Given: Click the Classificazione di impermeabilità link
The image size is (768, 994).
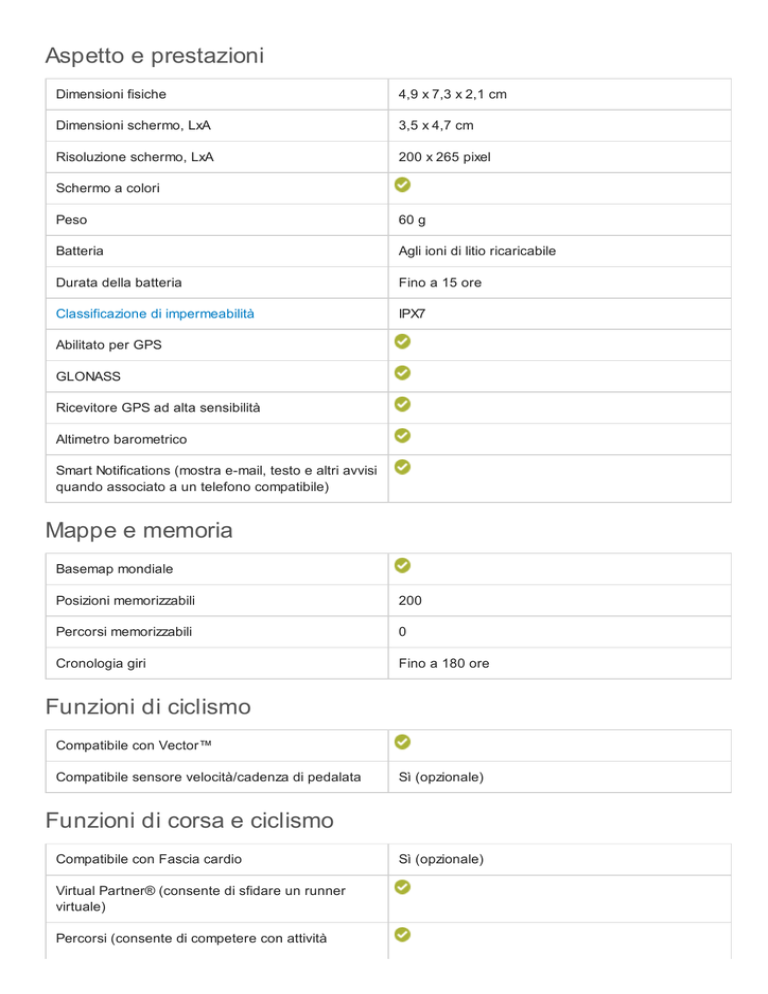Looking at the screenshot, I should (x=155, y=314).
